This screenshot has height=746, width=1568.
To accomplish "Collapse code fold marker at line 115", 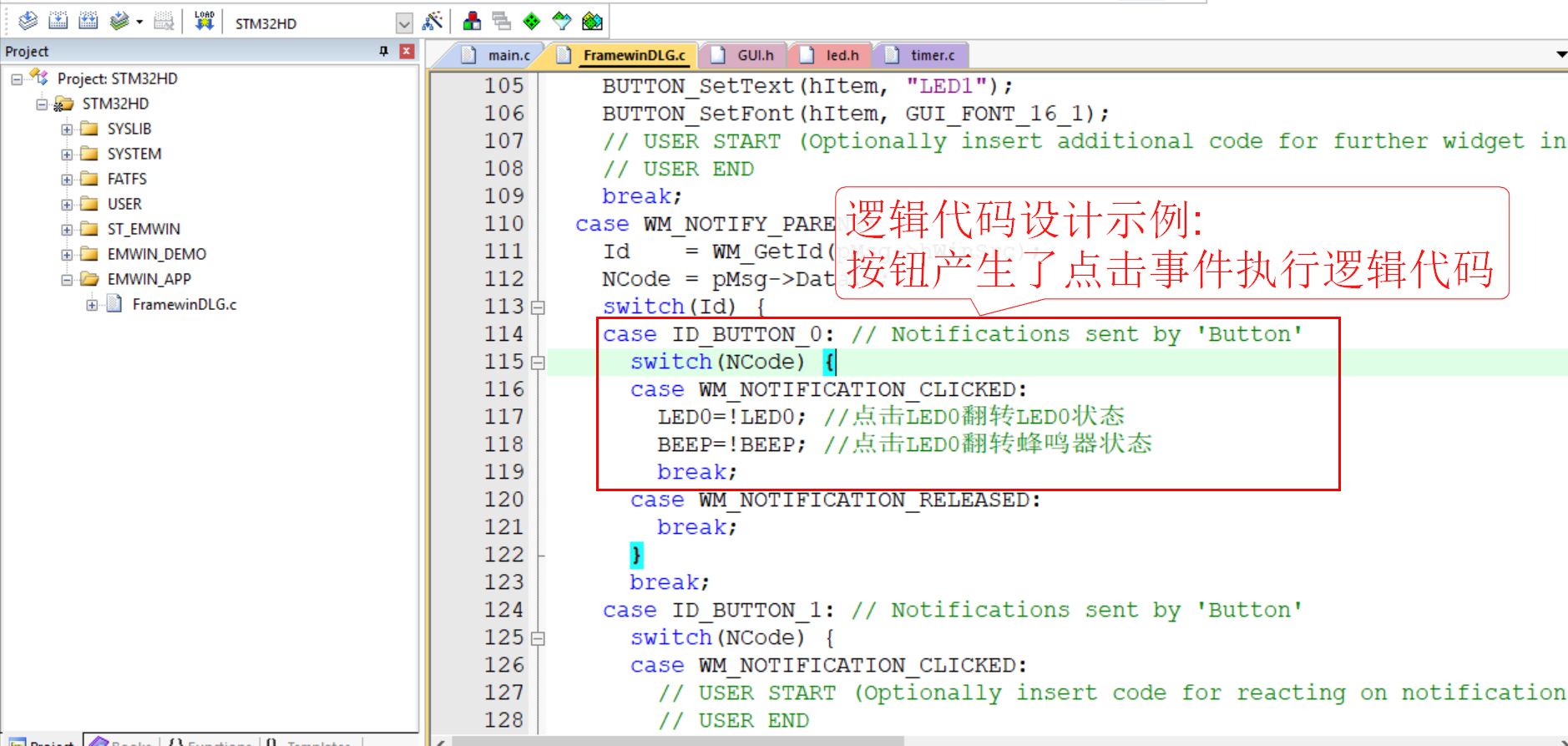I will pyautogui.click(x=539, y=363).
